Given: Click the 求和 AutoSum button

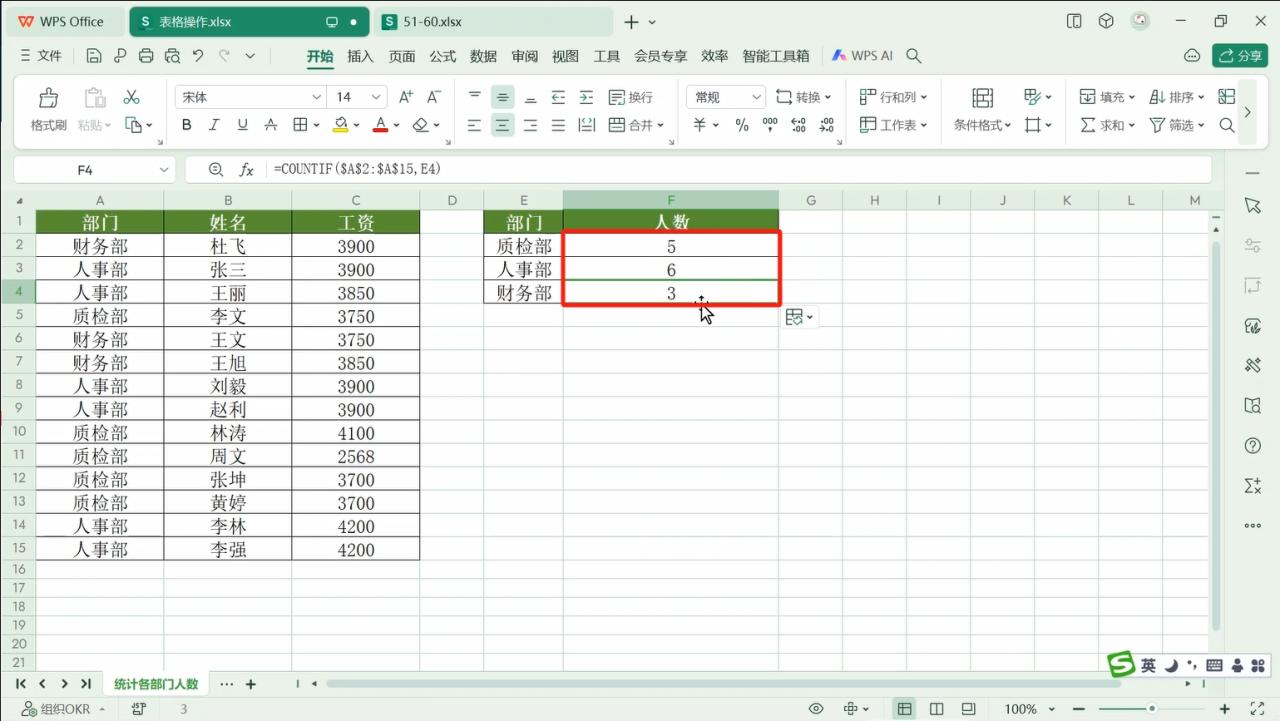Looking at the screenshot, I should pos(1107,125).
